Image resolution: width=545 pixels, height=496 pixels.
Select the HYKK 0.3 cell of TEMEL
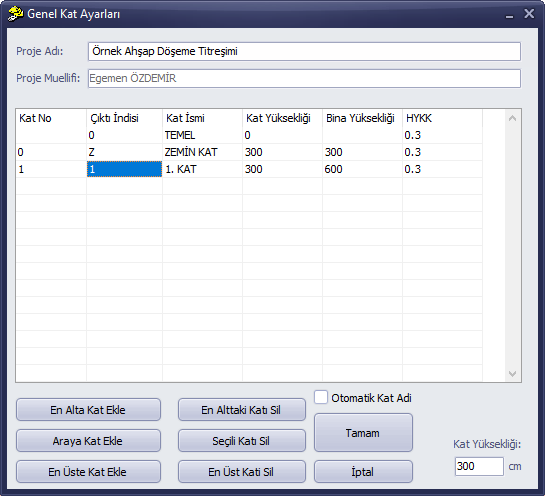(x=442, y=135)
